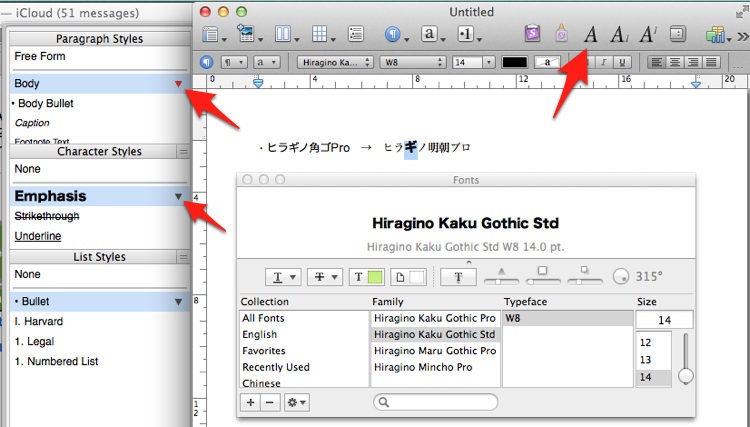The width and height of the screenshot is (750, 427).
Task: Expand the Emphasis character style arrow
Action: [x=178, y=197]
